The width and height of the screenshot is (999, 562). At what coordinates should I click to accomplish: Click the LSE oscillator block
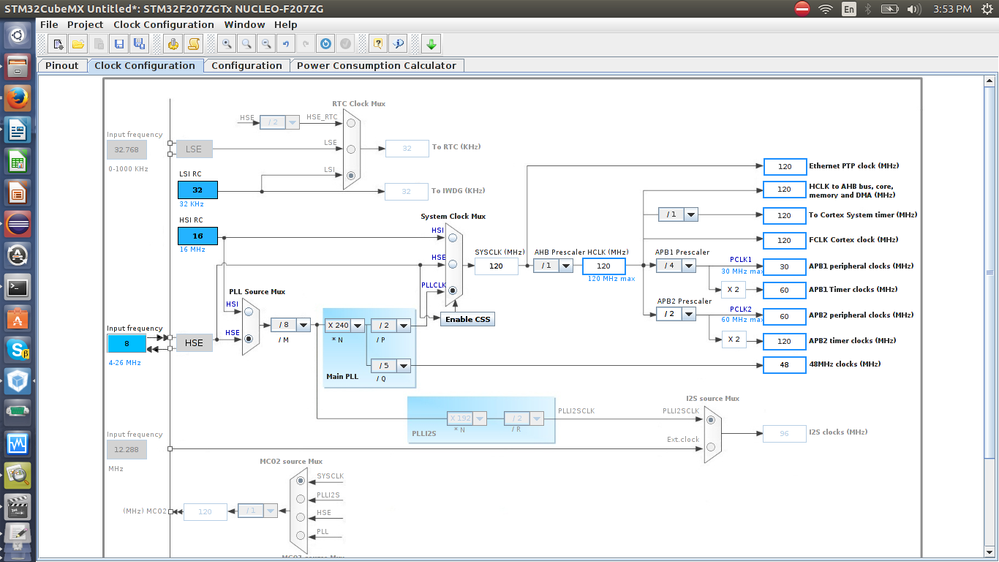[194, 149]
